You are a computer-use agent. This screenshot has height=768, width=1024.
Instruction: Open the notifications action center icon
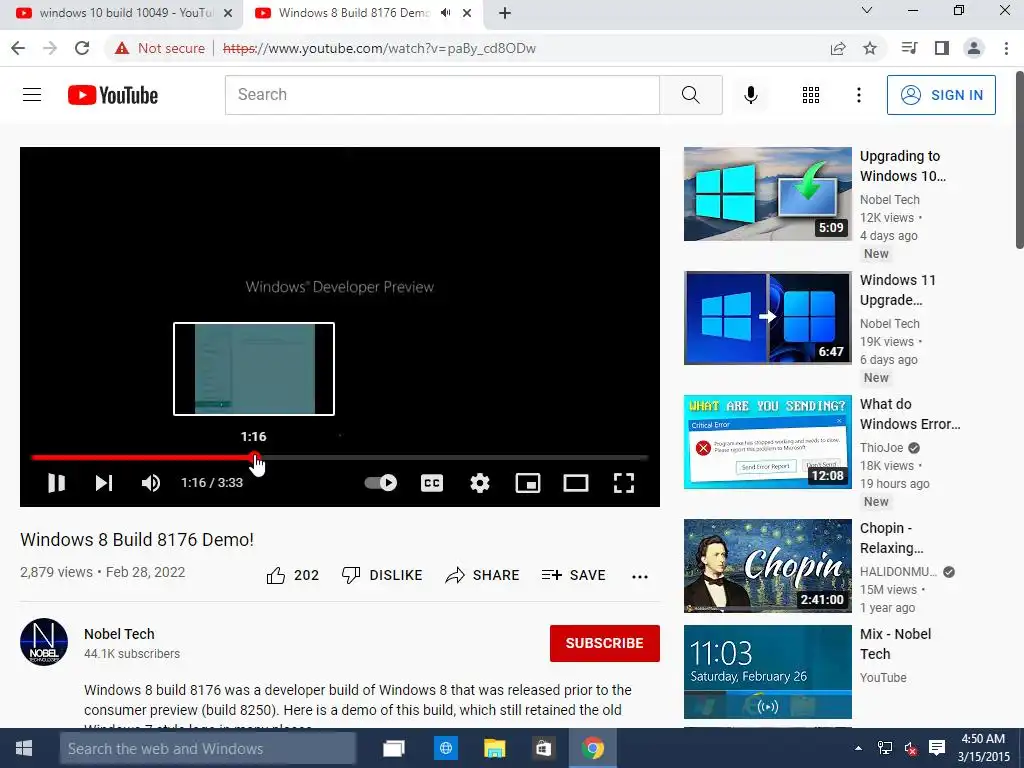[936, 748]
